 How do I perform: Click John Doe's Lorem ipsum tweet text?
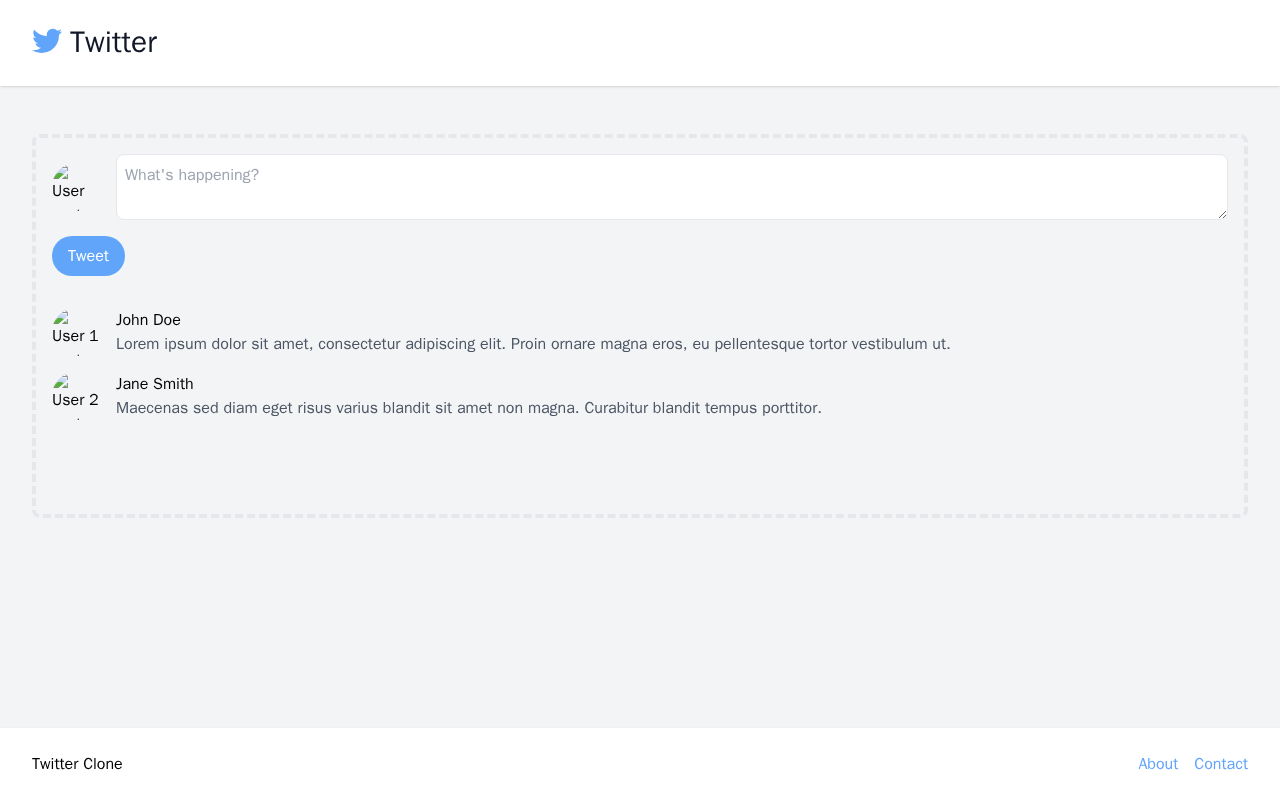point(533,344)
